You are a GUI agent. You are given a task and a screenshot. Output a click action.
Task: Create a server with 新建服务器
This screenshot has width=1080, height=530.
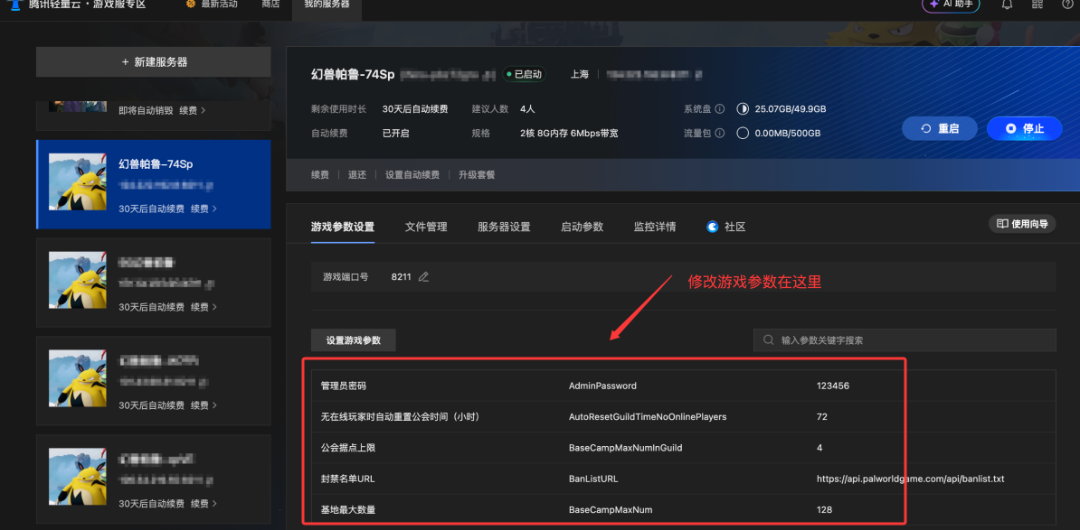point(154,62)
